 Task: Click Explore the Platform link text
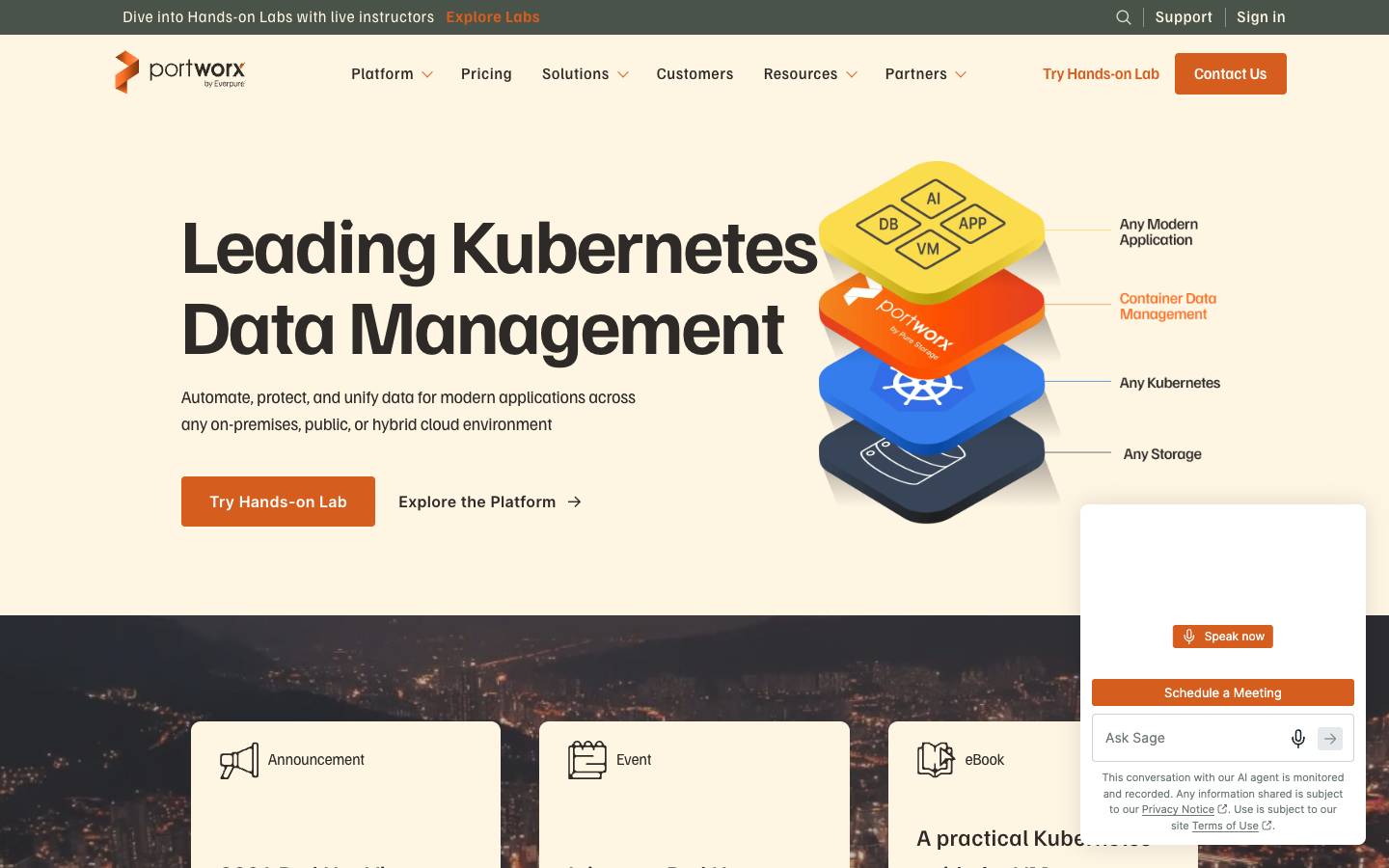[477, 502]
